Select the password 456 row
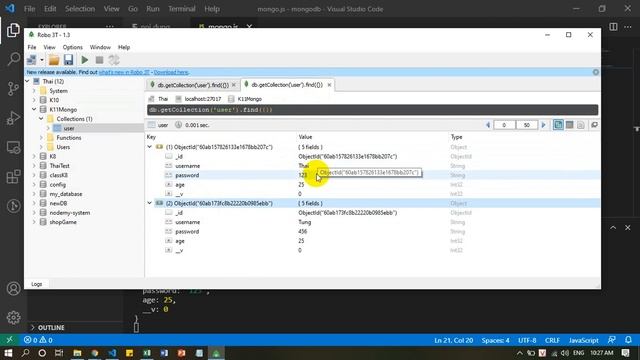Screen dimensions: 640x360 (373, 231)
